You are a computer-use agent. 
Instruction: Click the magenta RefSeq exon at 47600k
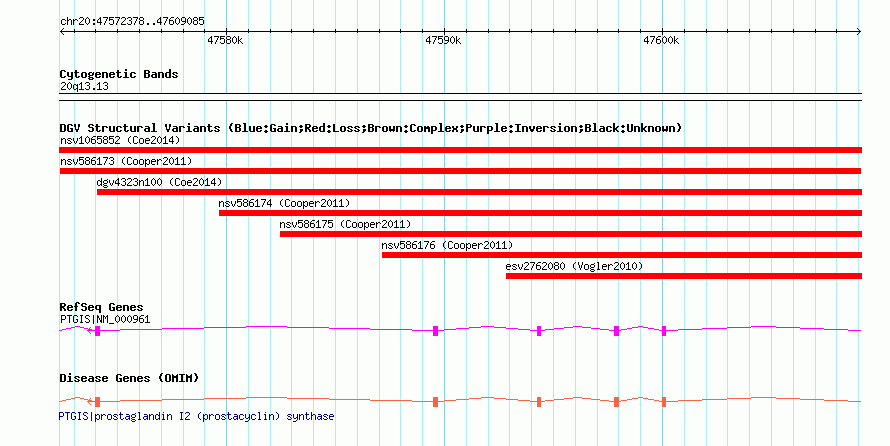[x=664, y=331]
